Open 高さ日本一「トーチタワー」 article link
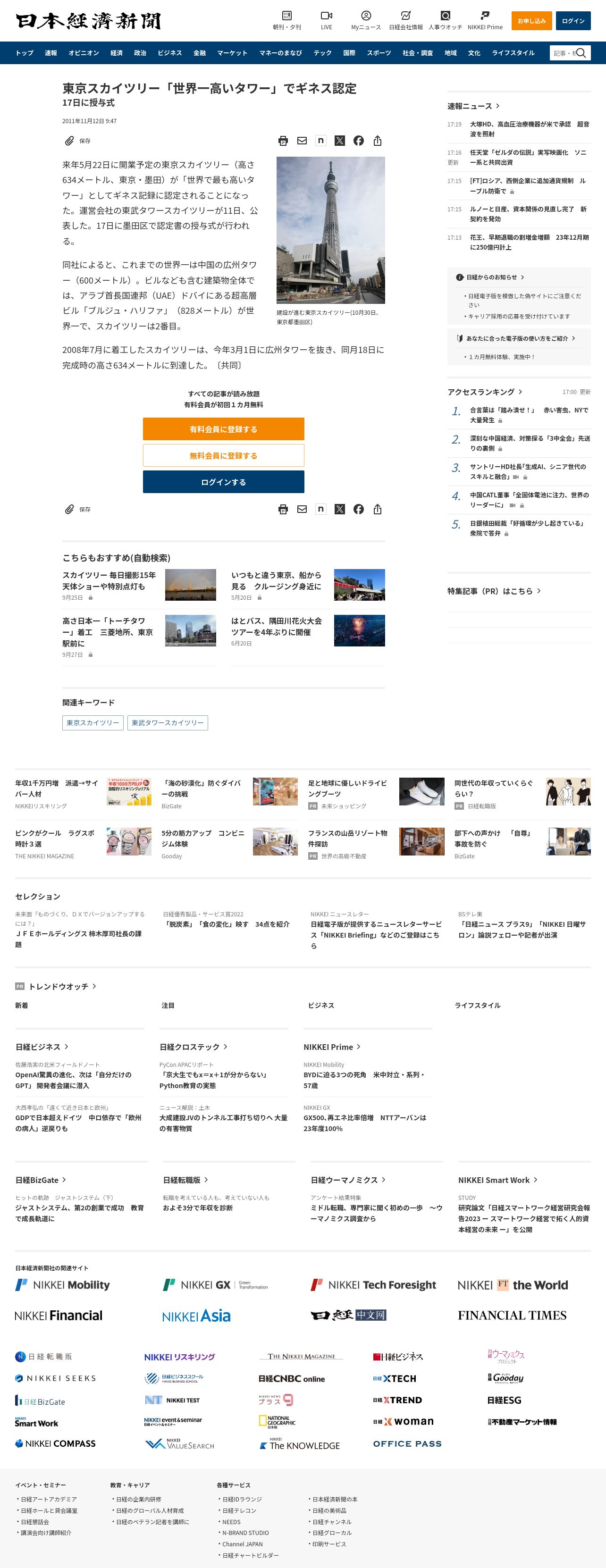 (107, 632)
